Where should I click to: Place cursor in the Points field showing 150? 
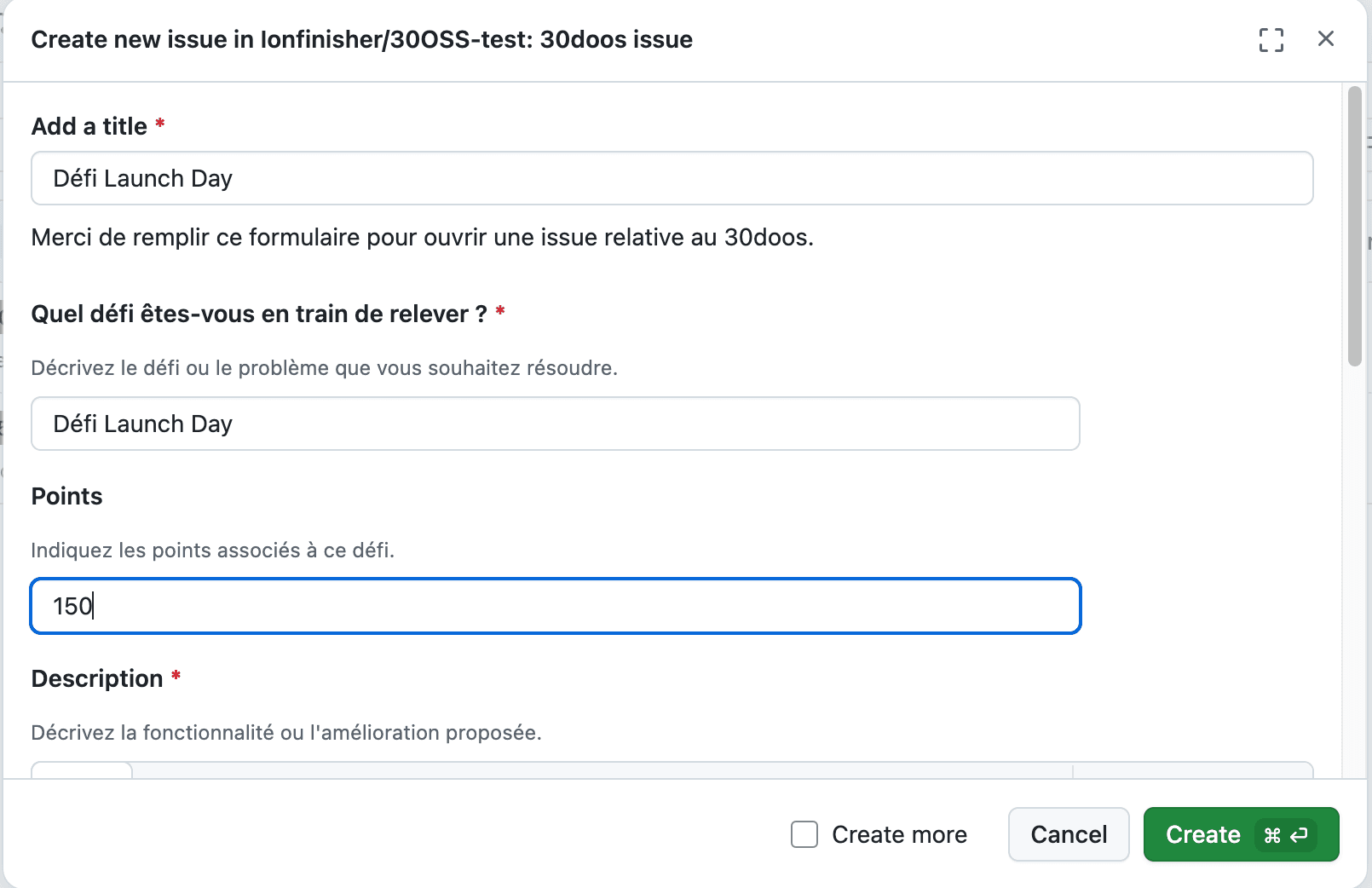(x=555, y=606)
